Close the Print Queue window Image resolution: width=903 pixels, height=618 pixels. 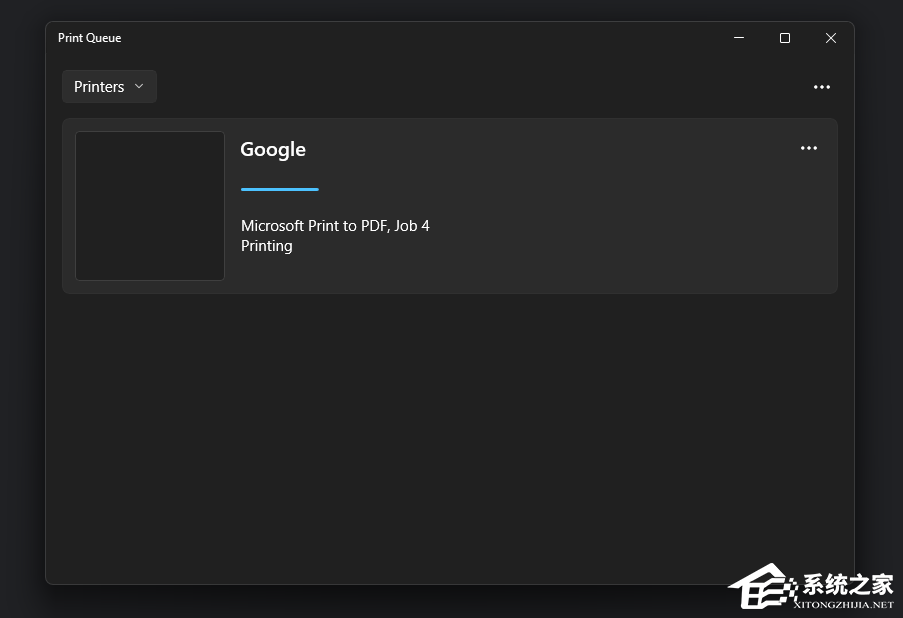830,38
